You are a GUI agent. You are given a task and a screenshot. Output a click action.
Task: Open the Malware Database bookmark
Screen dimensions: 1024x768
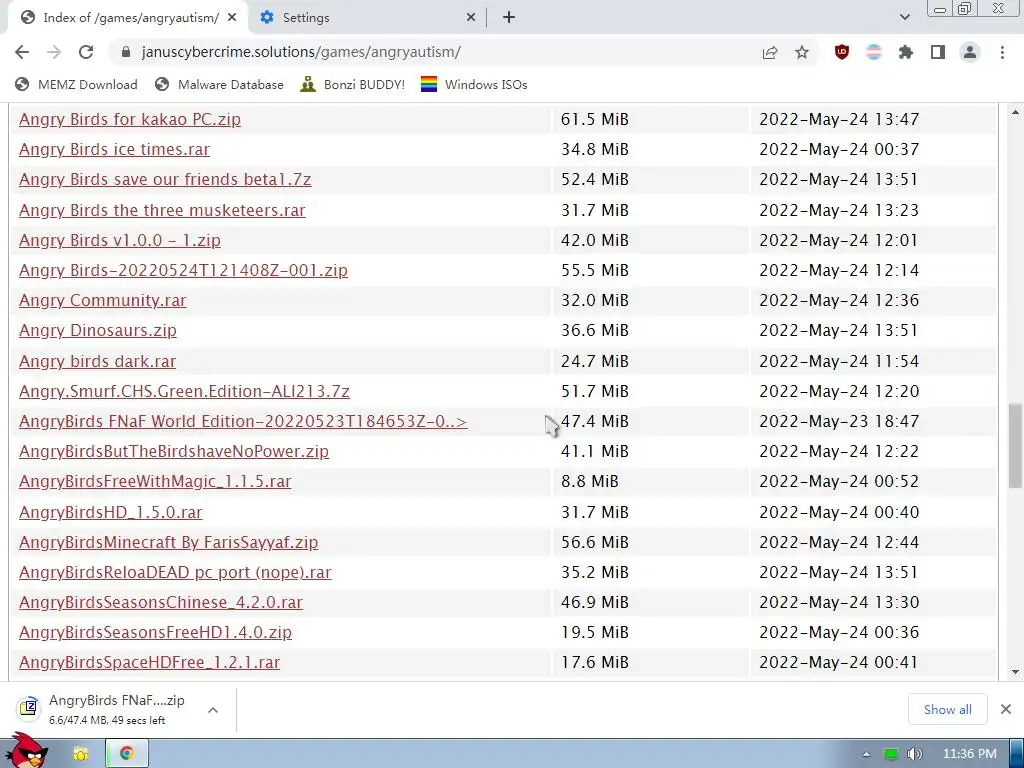point(219,85)
